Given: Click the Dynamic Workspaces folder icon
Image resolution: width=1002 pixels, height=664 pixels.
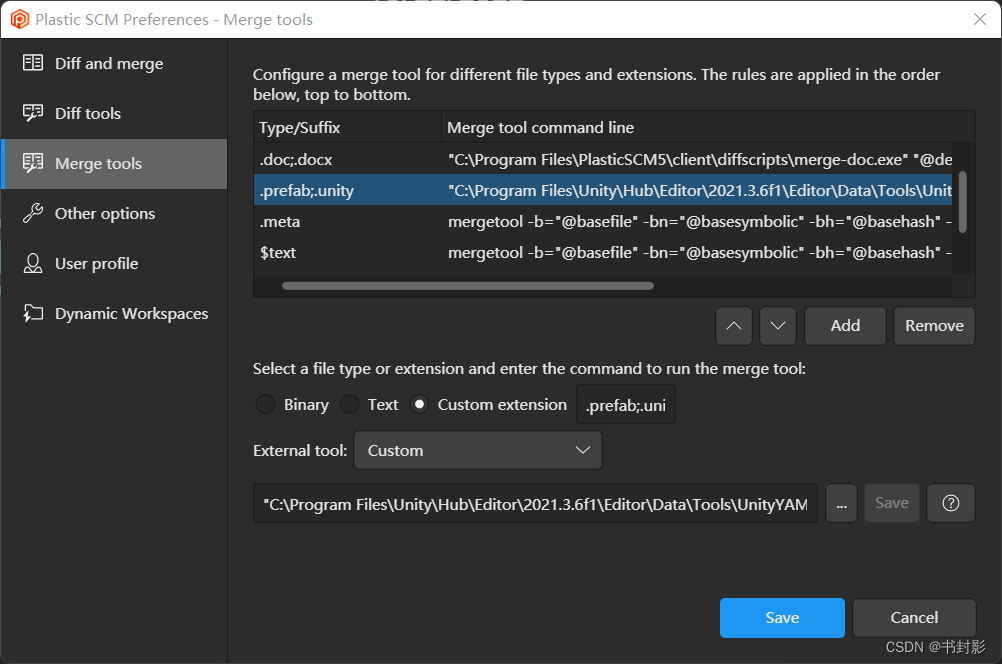Looking at the screenshot, I should pos(33,313).
